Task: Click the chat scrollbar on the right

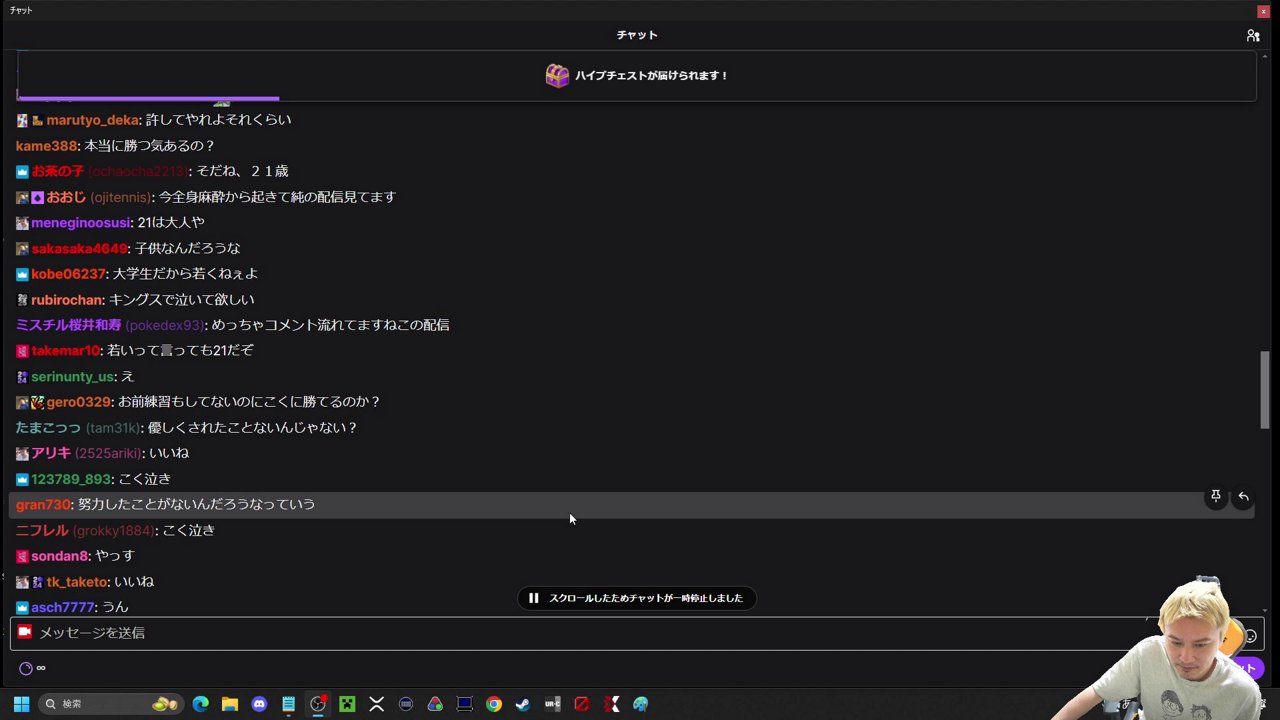Action: tap(1264, 390)
